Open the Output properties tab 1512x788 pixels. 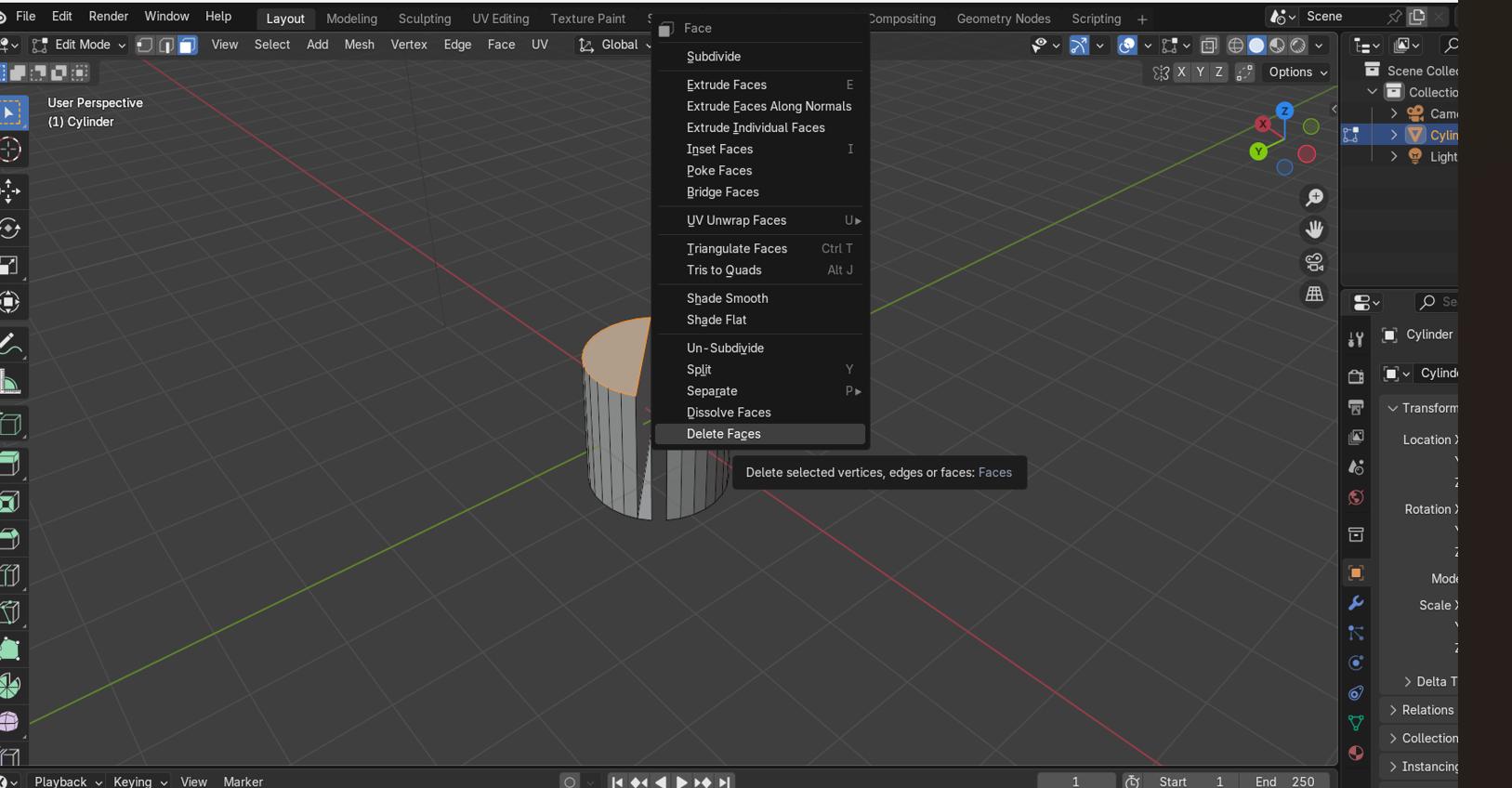pyautogui.click(x=1356, y=407)
